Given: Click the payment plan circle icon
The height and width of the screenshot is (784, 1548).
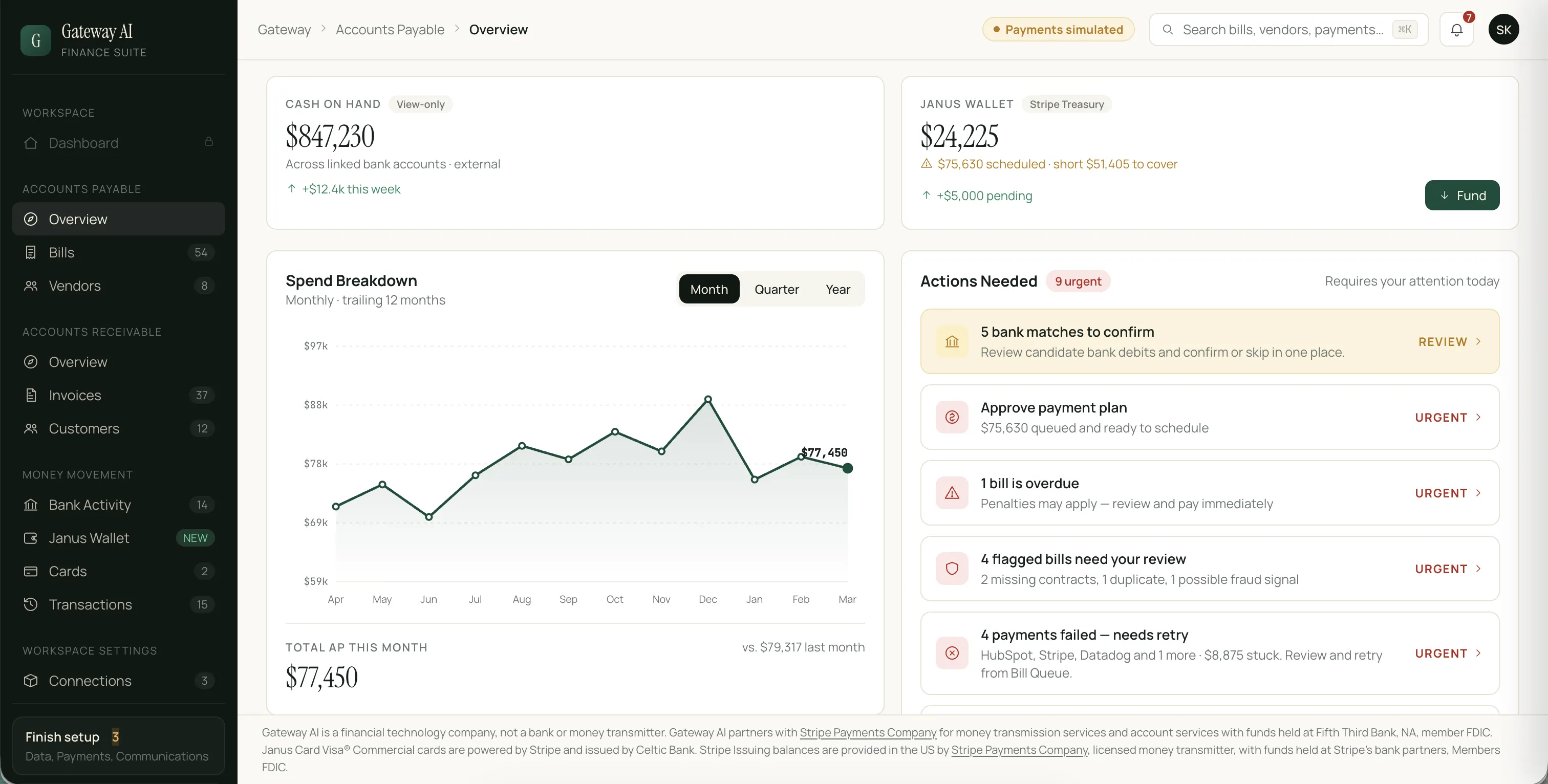Looking at the screenshot, I should (952, 417).
